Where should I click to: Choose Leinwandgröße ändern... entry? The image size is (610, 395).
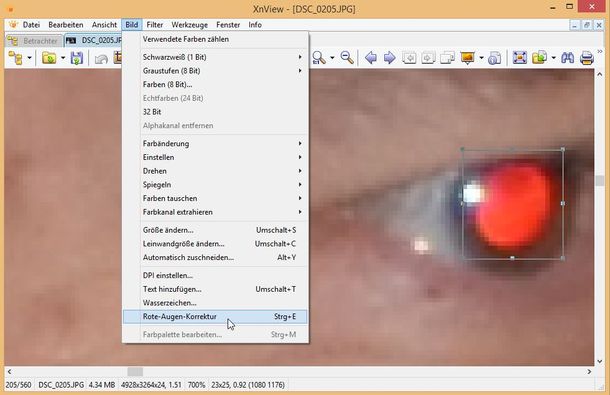point(215,244)
